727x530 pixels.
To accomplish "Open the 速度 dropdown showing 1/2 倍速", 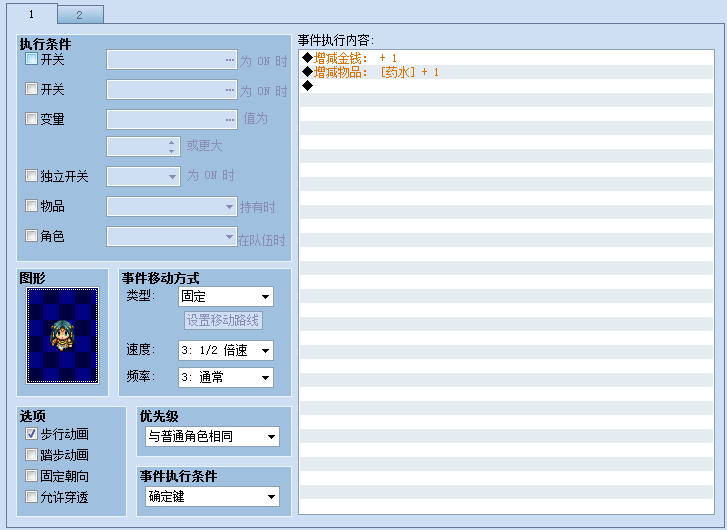I will click(x=226, y=350).
